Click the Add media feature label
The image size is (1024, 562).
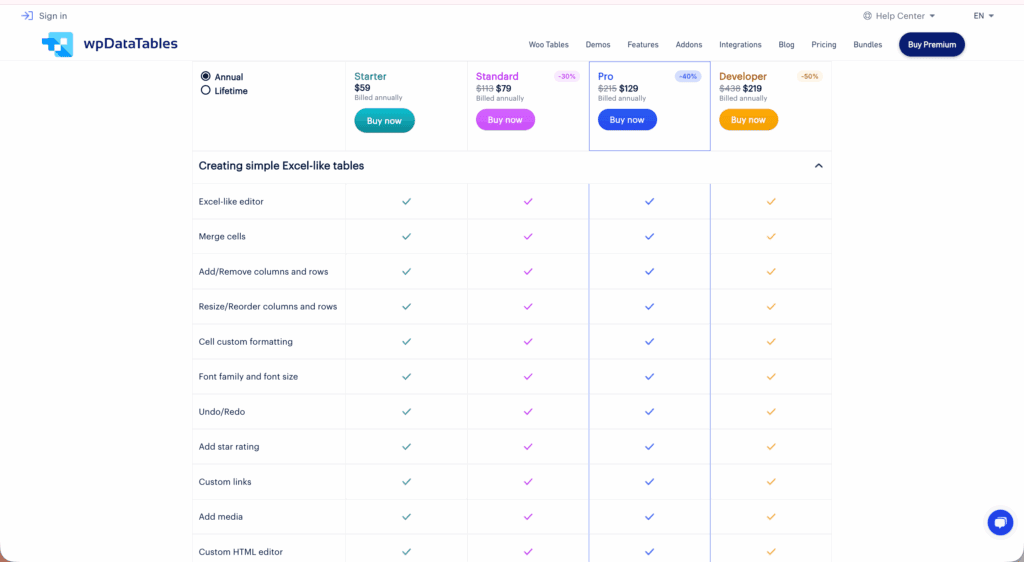tap(221, 516)
